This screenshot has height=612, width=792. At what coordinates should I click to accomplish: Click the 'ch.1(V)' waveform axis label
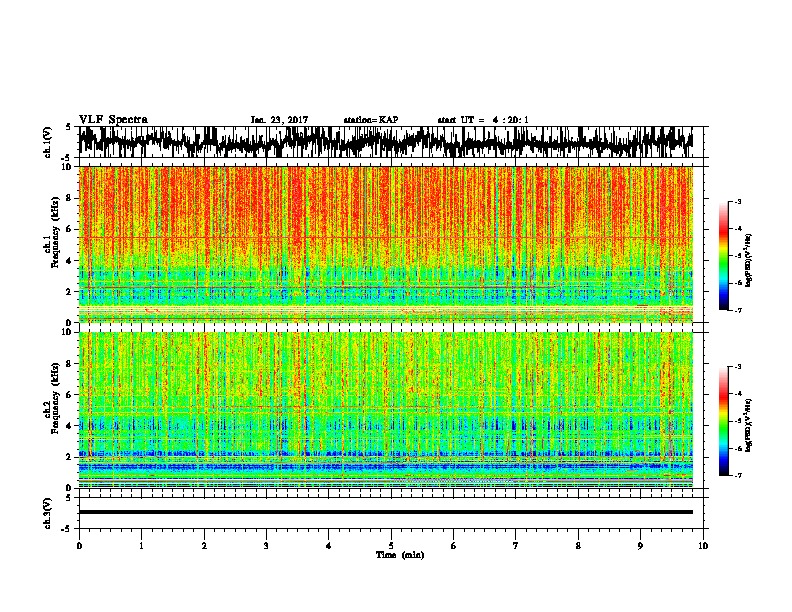(x=48, y=142)
